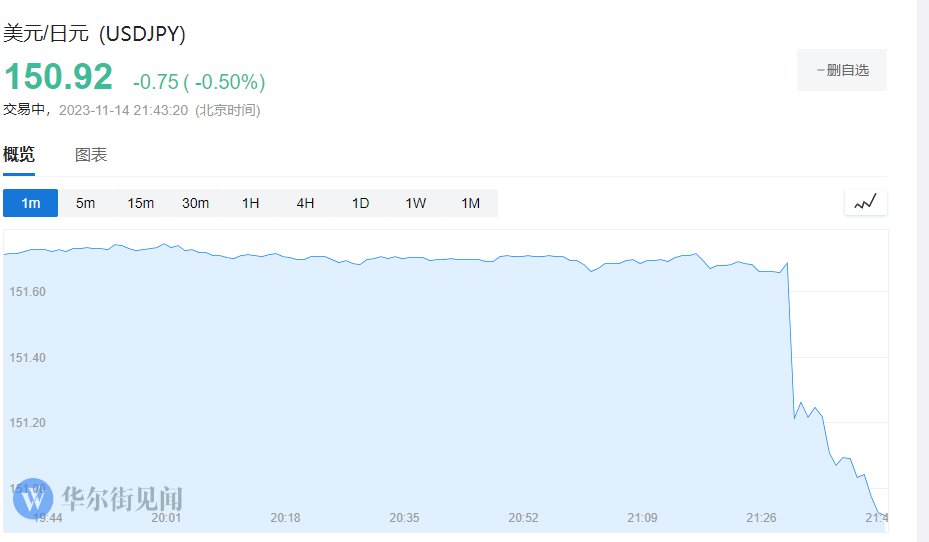Image resolution: width=929 pixels, height=542 pixels.
Task: Click the 21:26 time marker on axis
Action: 761,518
